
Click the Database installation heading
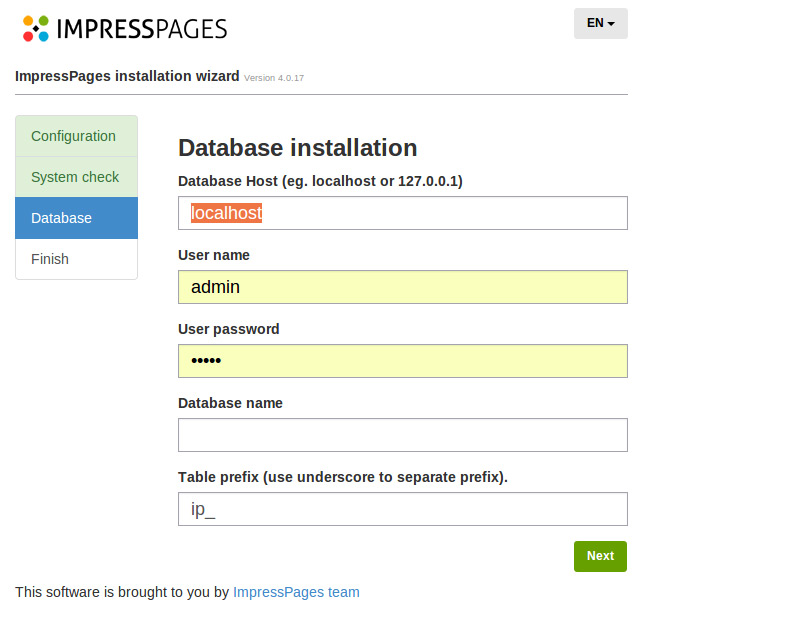(297, 148)
